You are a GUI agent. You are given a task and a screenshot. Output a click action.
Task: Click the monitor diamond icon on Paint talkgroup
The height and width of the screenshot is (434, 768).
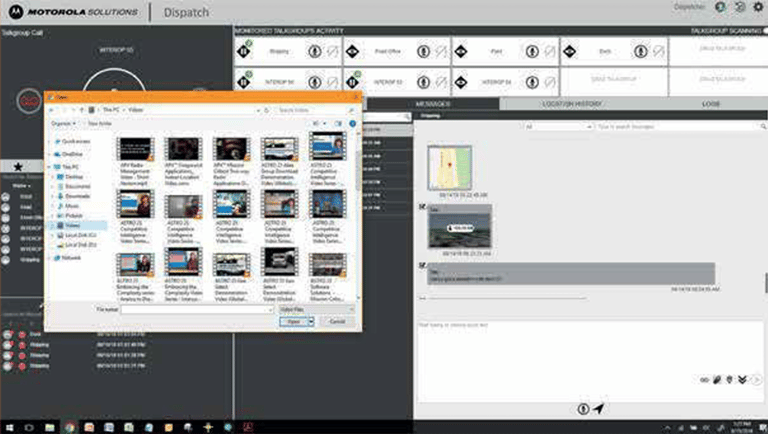pos(461,51)
